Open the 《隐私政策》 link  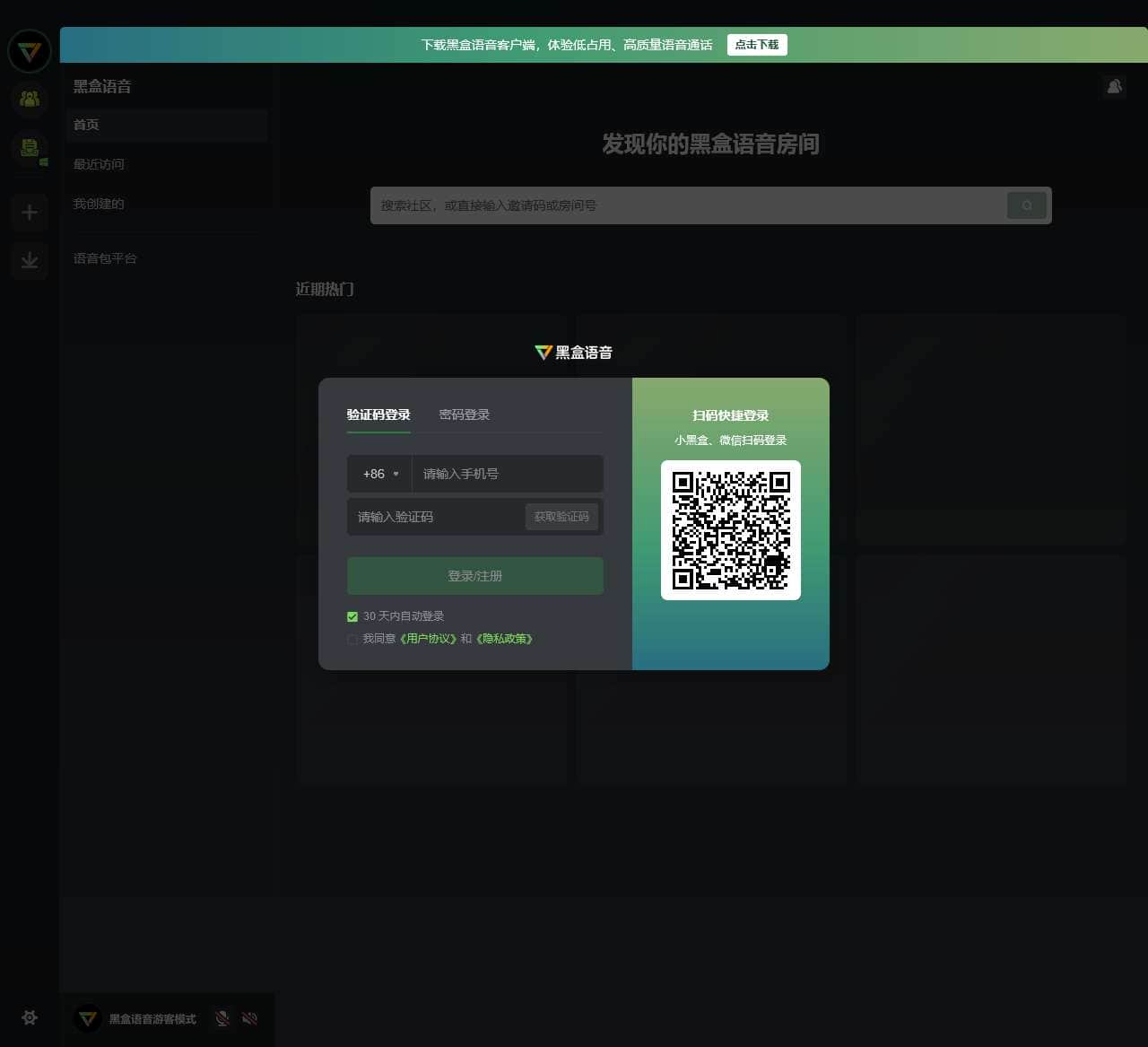[x=505, y=639]
